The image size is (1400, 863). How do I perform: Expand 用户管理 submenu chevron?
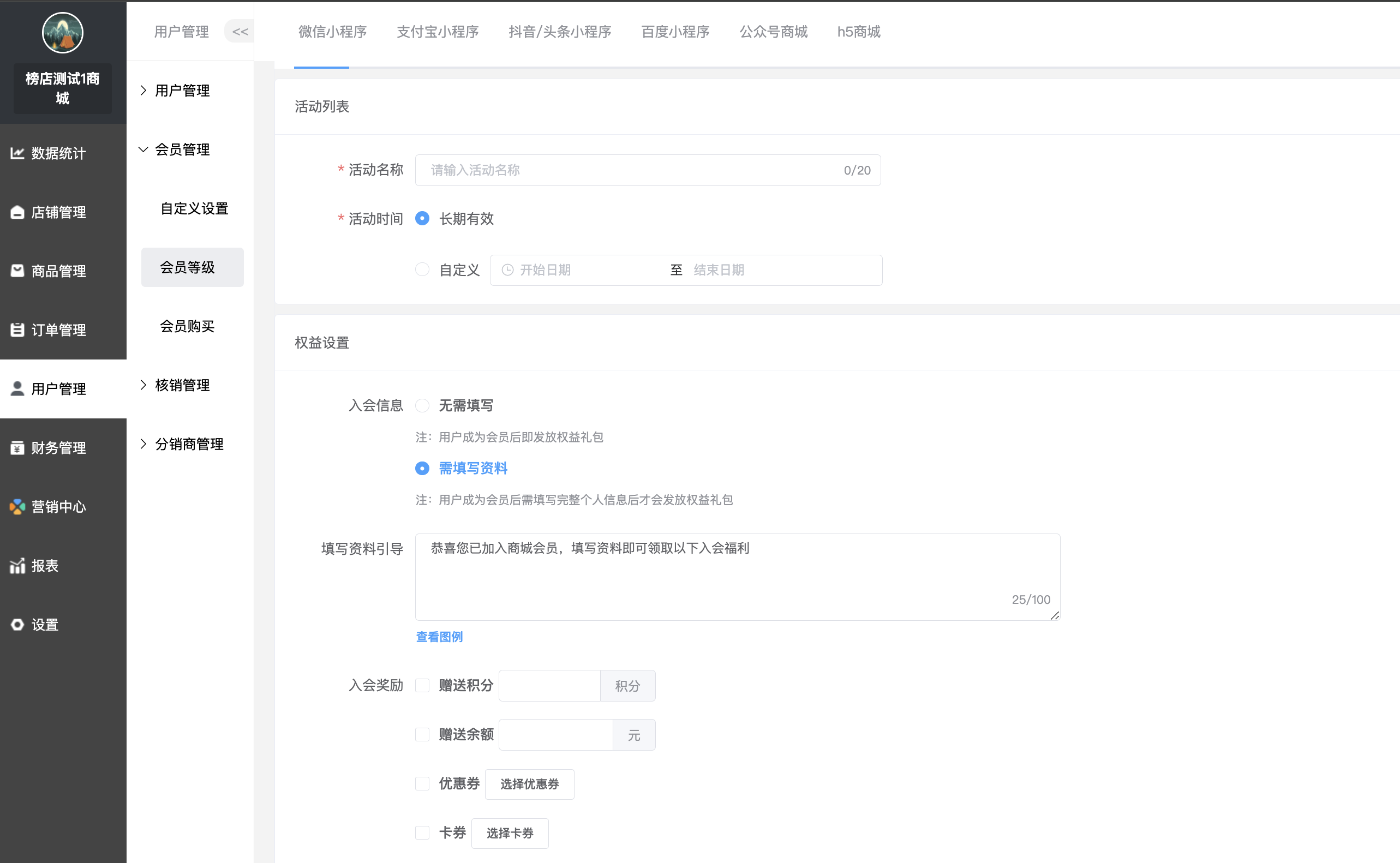click(143, 90)
